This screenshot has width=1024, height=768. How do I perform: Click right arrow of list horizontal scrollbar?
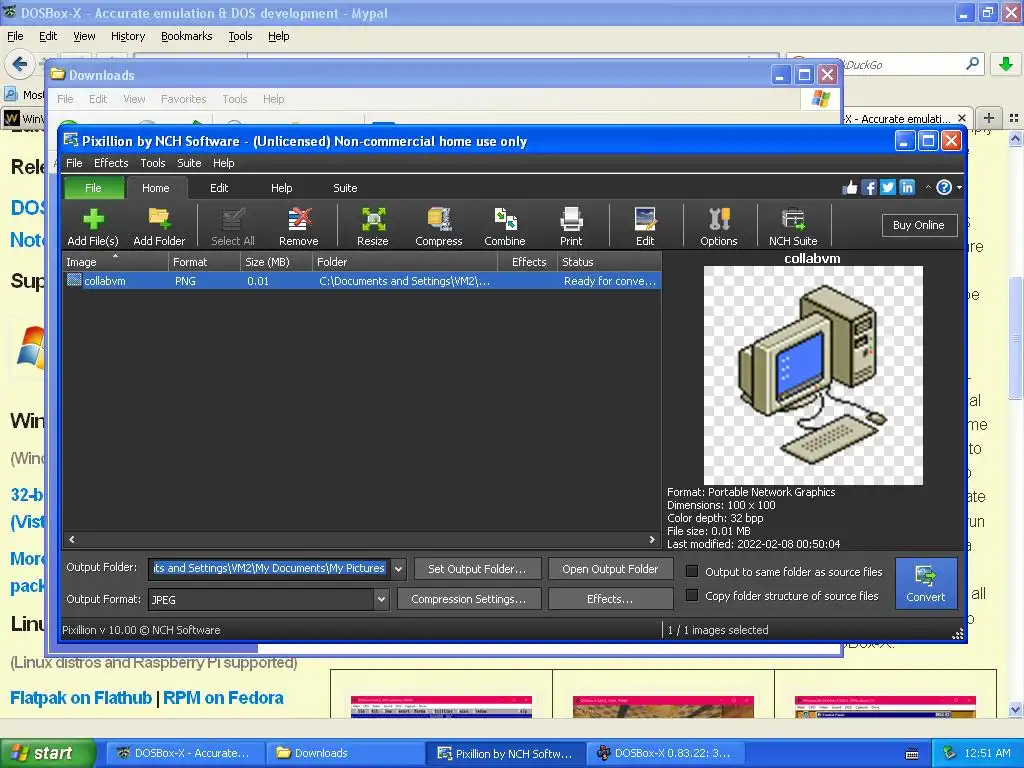tap(652, 539)
